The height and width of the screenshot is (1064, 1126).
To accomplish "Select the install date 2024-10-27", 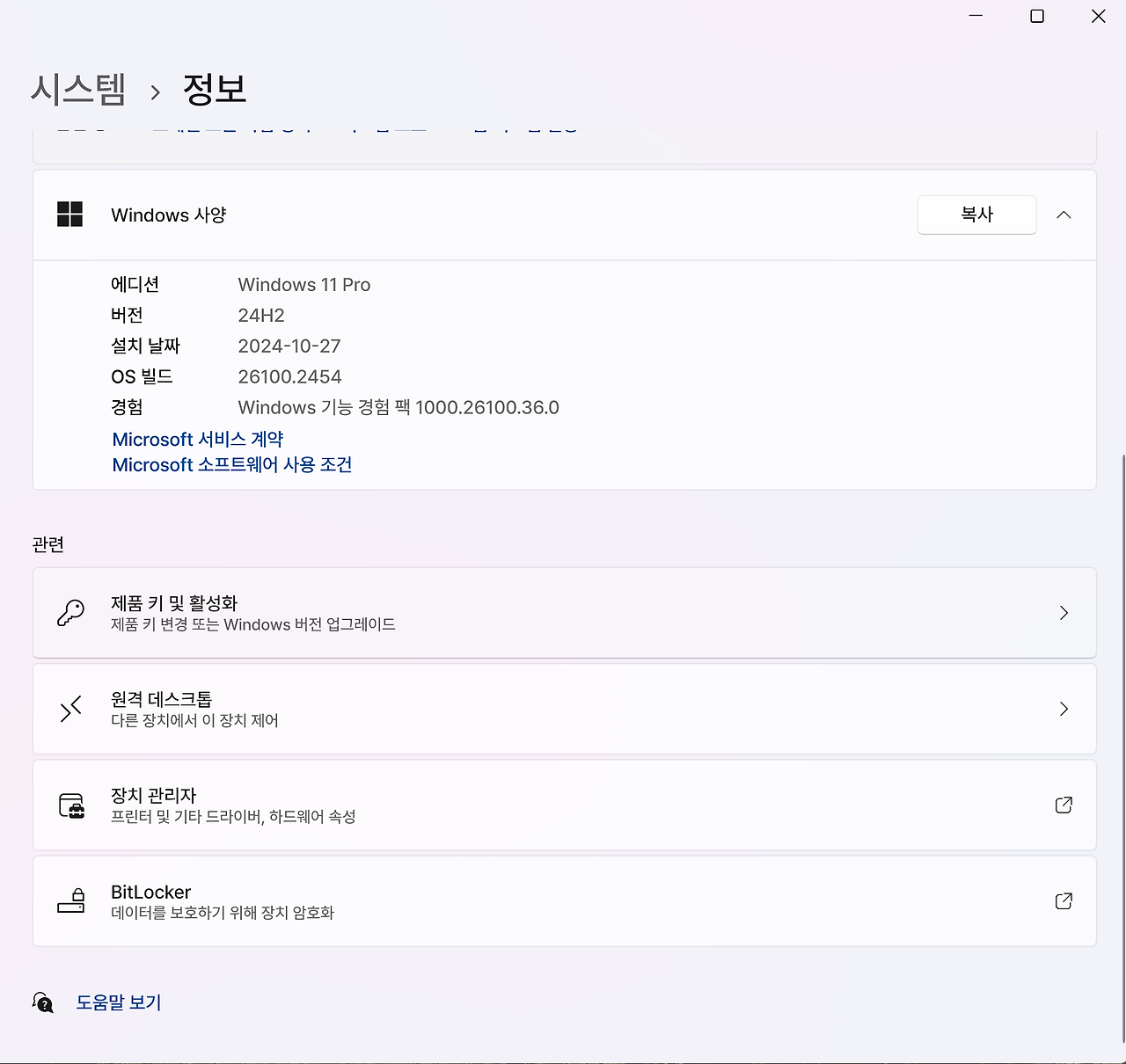I will (x=289, y=346).
